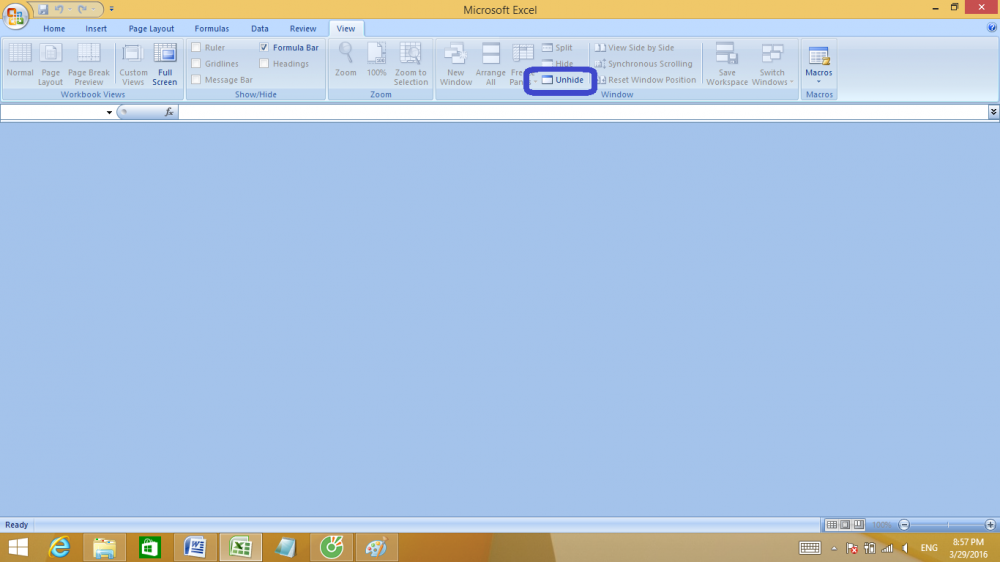The height and width of the screenshot is (562, 1000).
Task: Click into the formula bar input
Action: tap(583, 112)
